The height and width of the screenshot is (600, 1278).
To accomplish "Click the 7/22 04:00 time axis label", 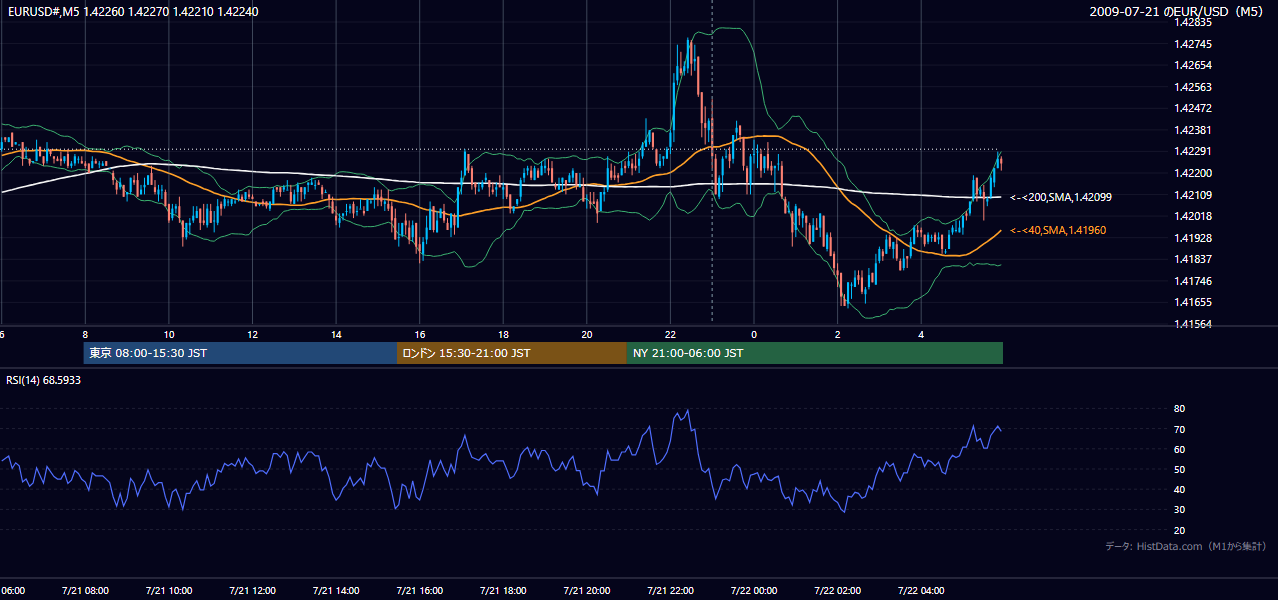I will pos(921,591).
